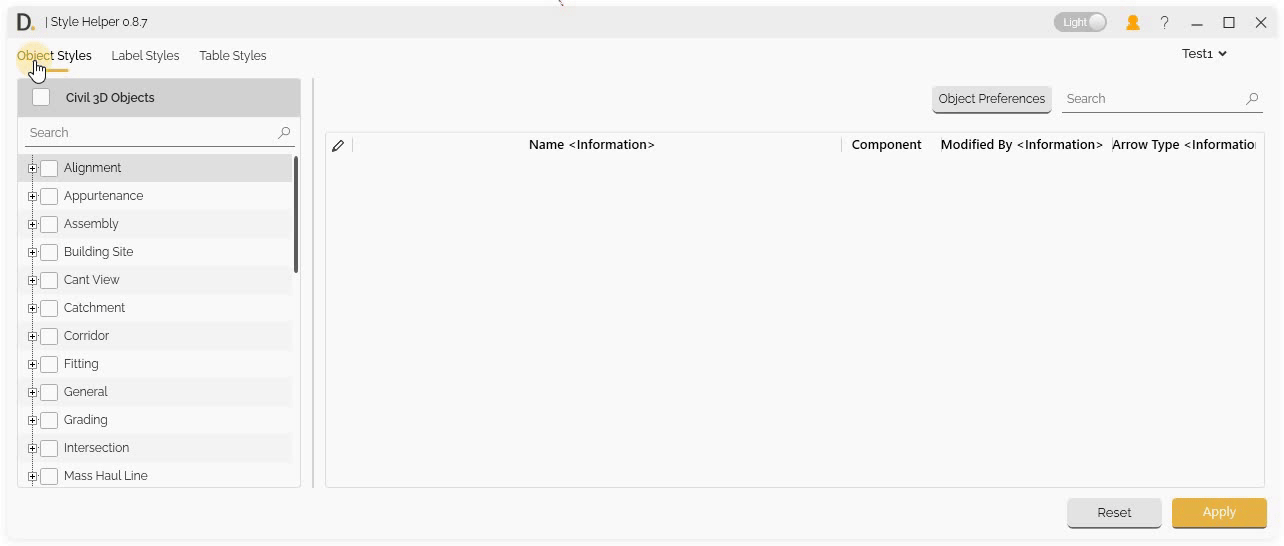Check the Civil 3D Objects checkbox
Viewport: 1284px width, 546px height.
pos(41,97)
